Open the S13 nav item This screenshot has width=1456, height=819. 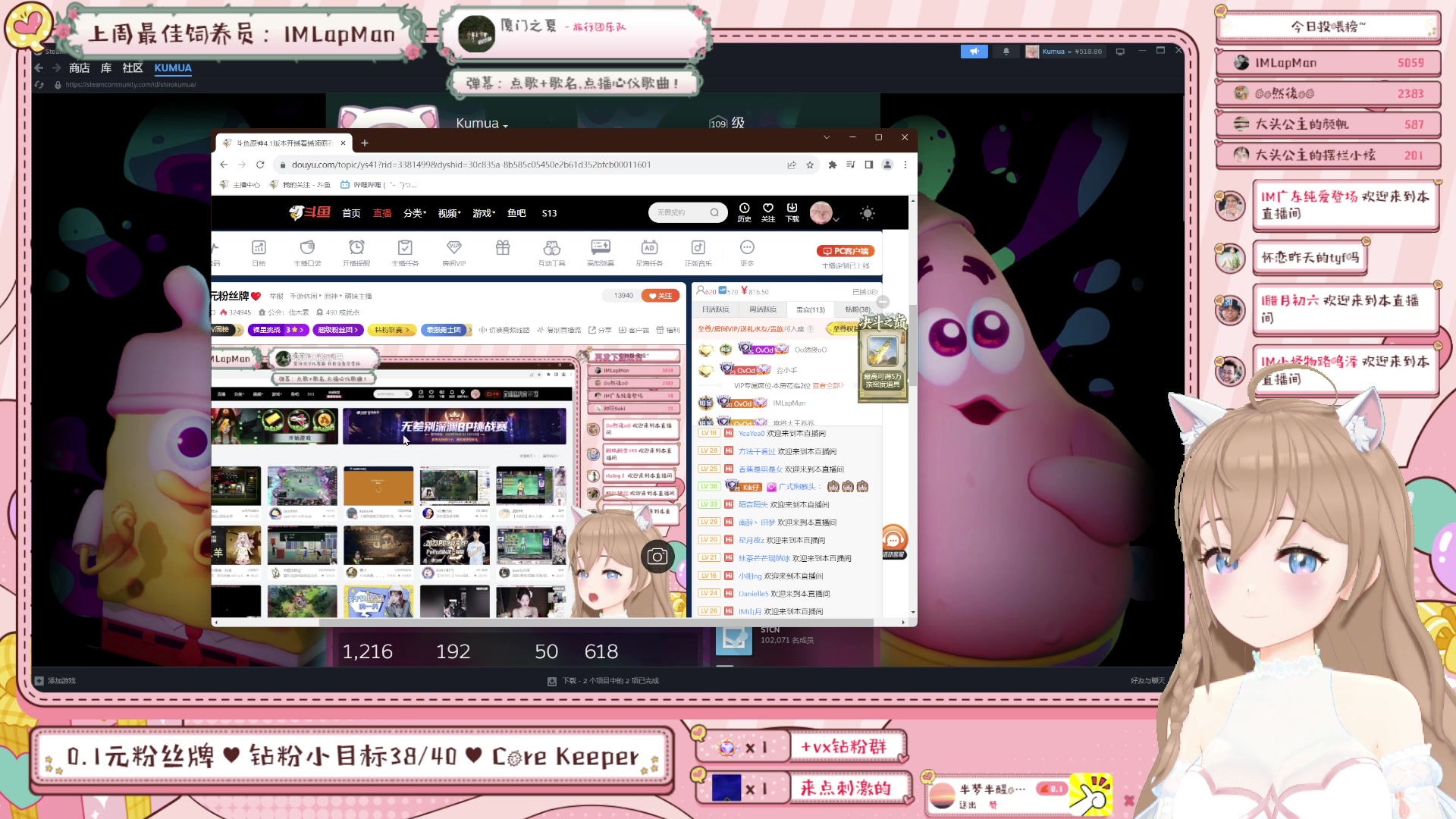[x=549, y=213]
